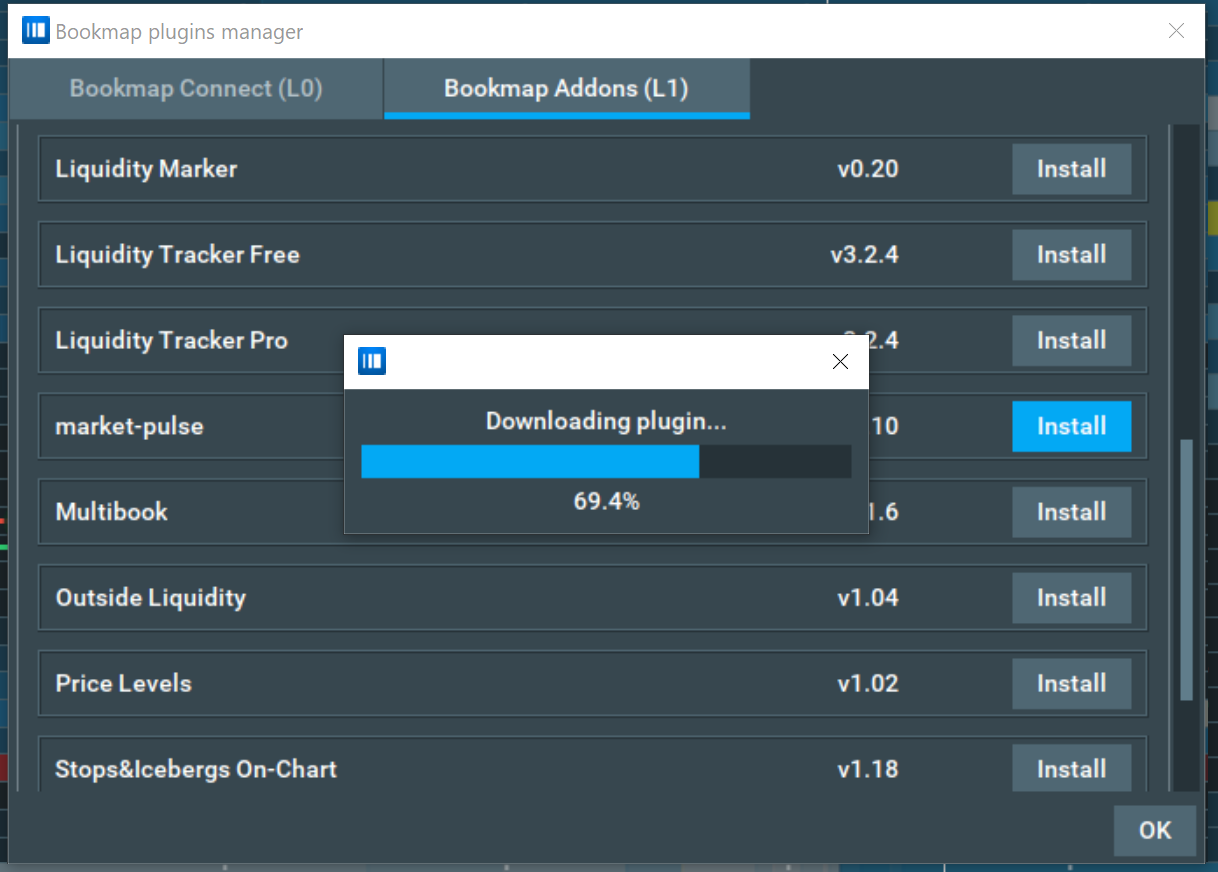The image size is (1218, 872).
Task: Confirm with the OK button
Action: pos(1155,830)
